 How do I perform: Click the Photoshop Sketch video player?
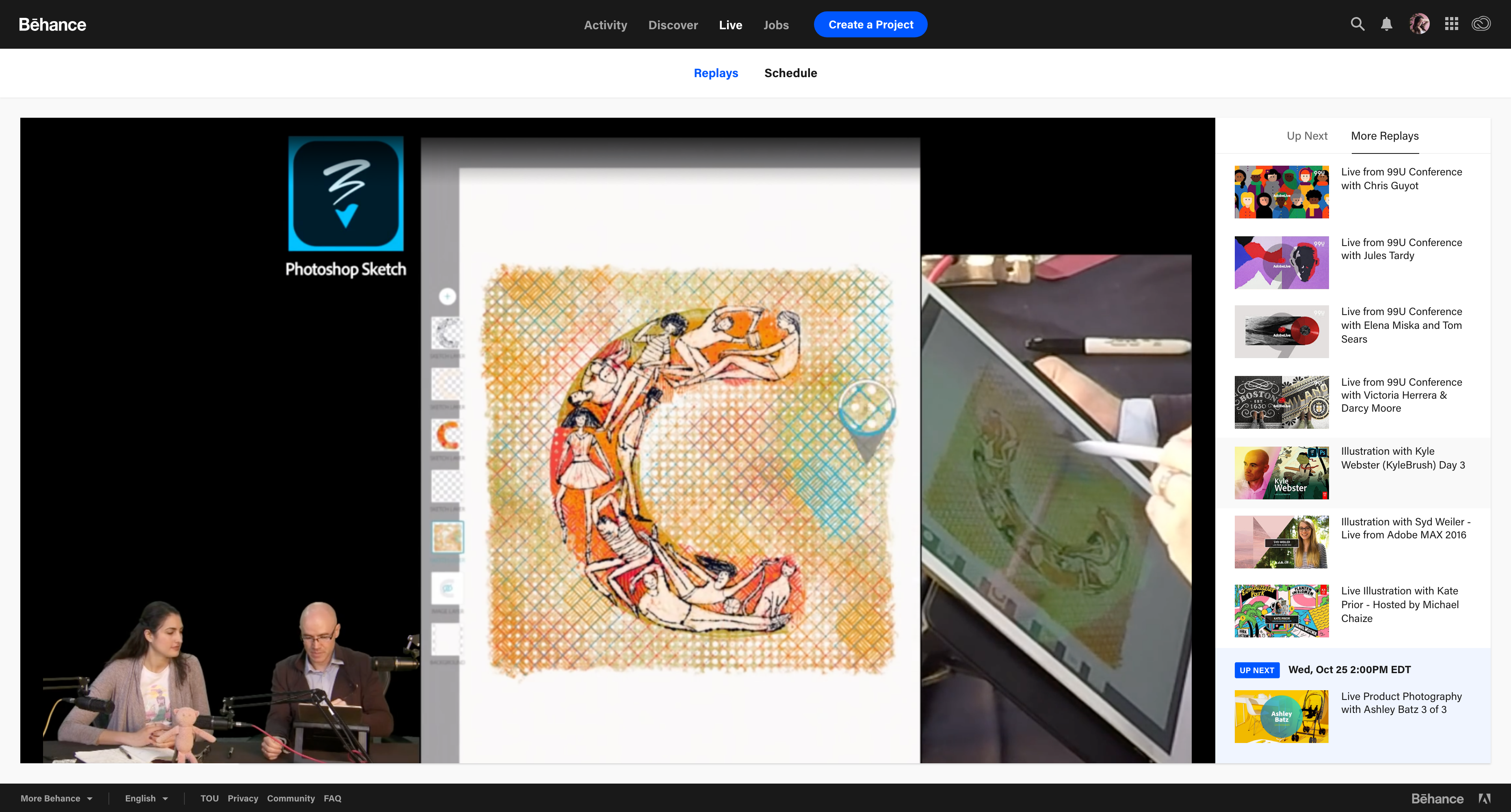click(x=617, y=440)
